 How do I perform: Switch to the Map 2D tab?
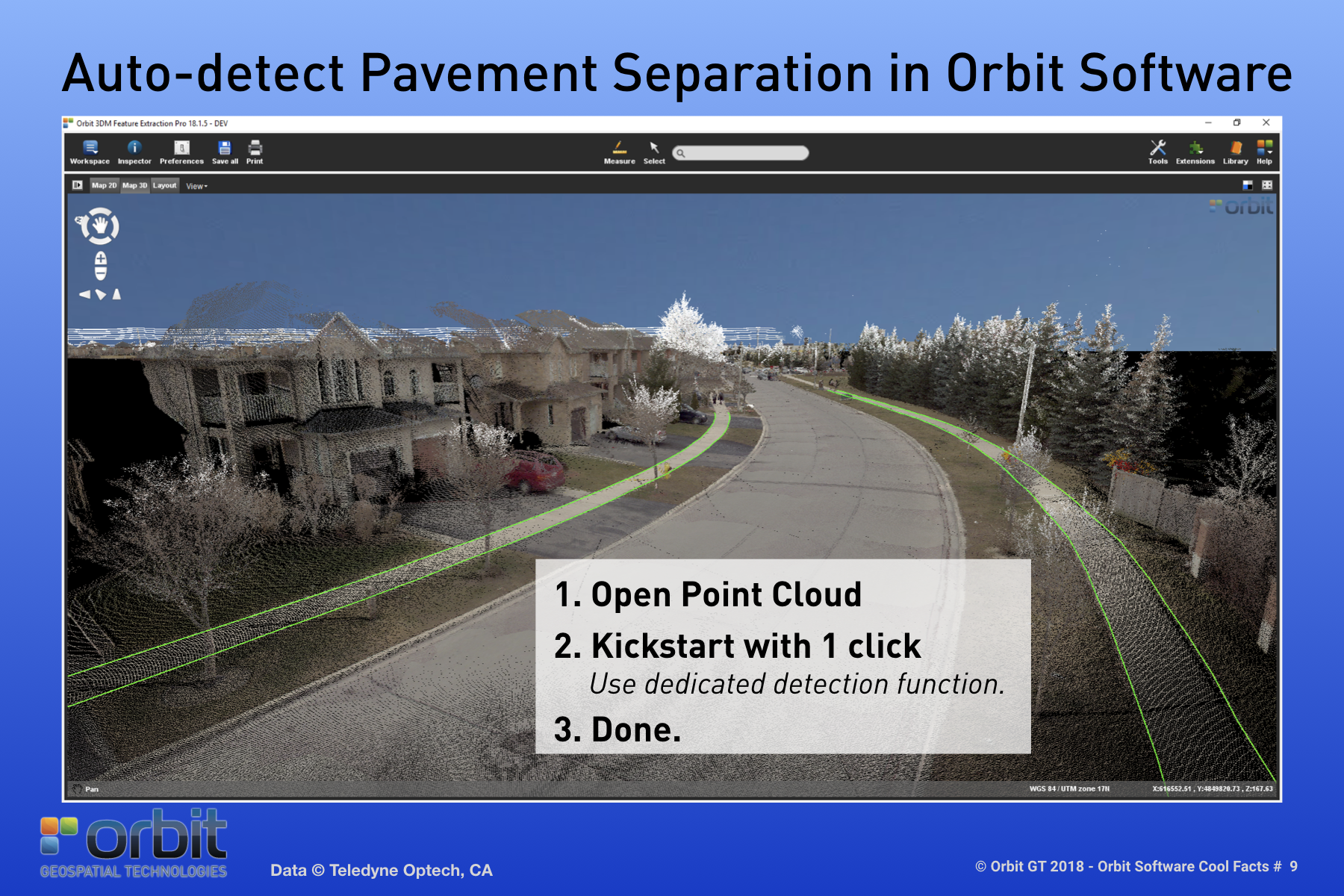104,185
